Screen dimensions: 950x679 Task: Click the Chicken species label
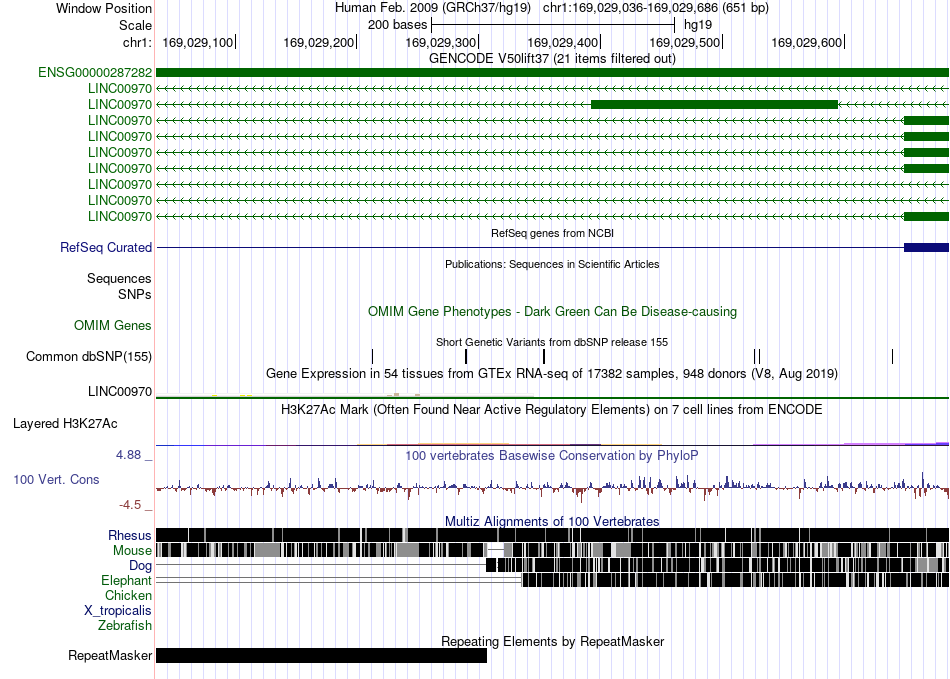[x=128, y=596]
